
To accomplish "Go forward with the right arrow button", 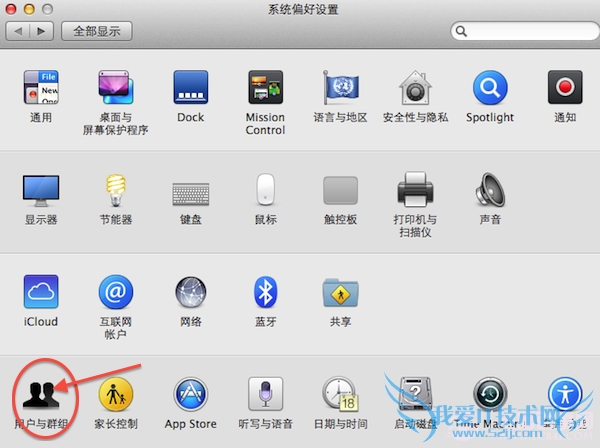I will tap(41, 31).
